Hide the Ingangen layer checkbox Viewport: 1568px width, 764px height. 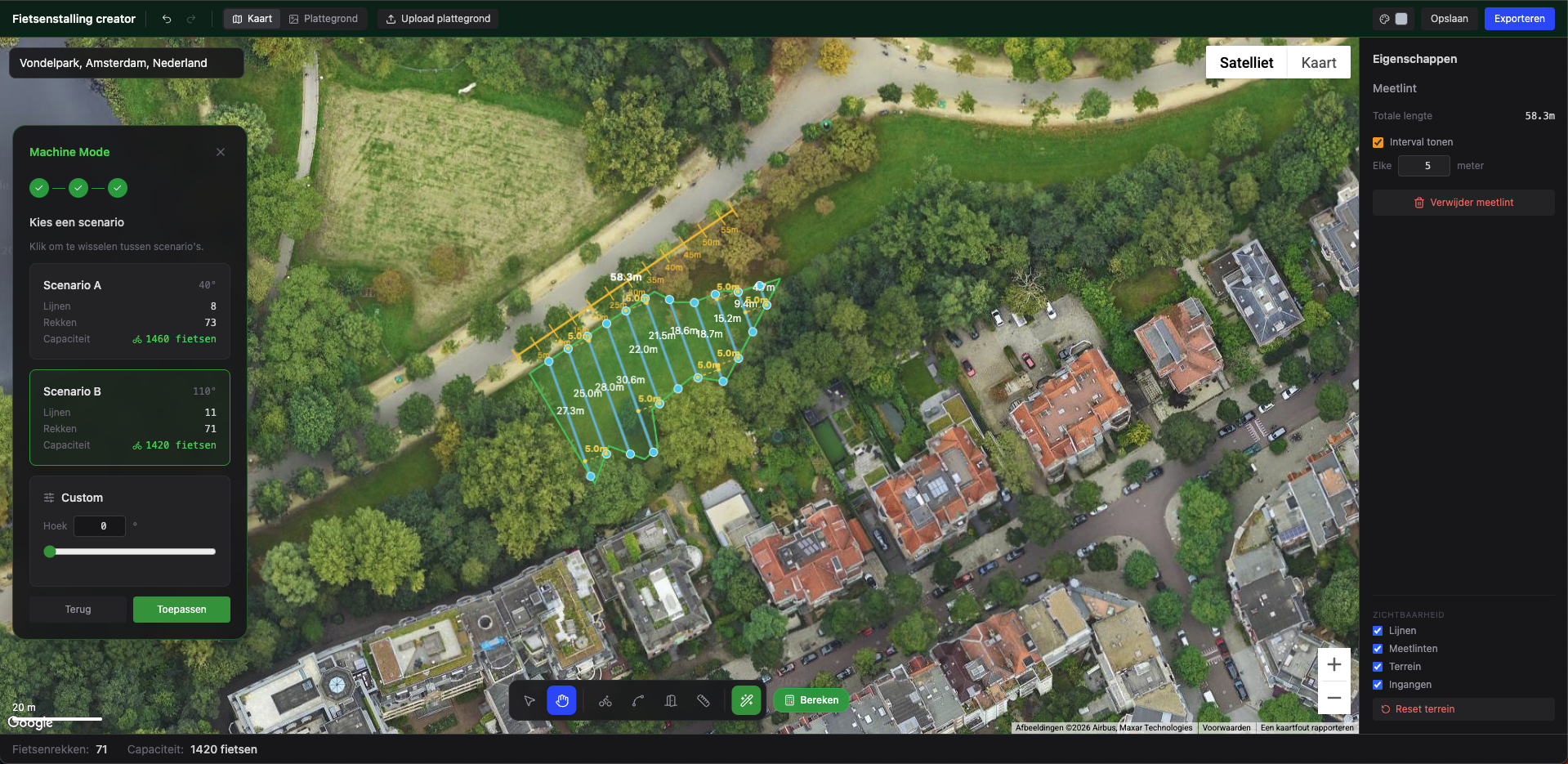(x=1378, y=685)
